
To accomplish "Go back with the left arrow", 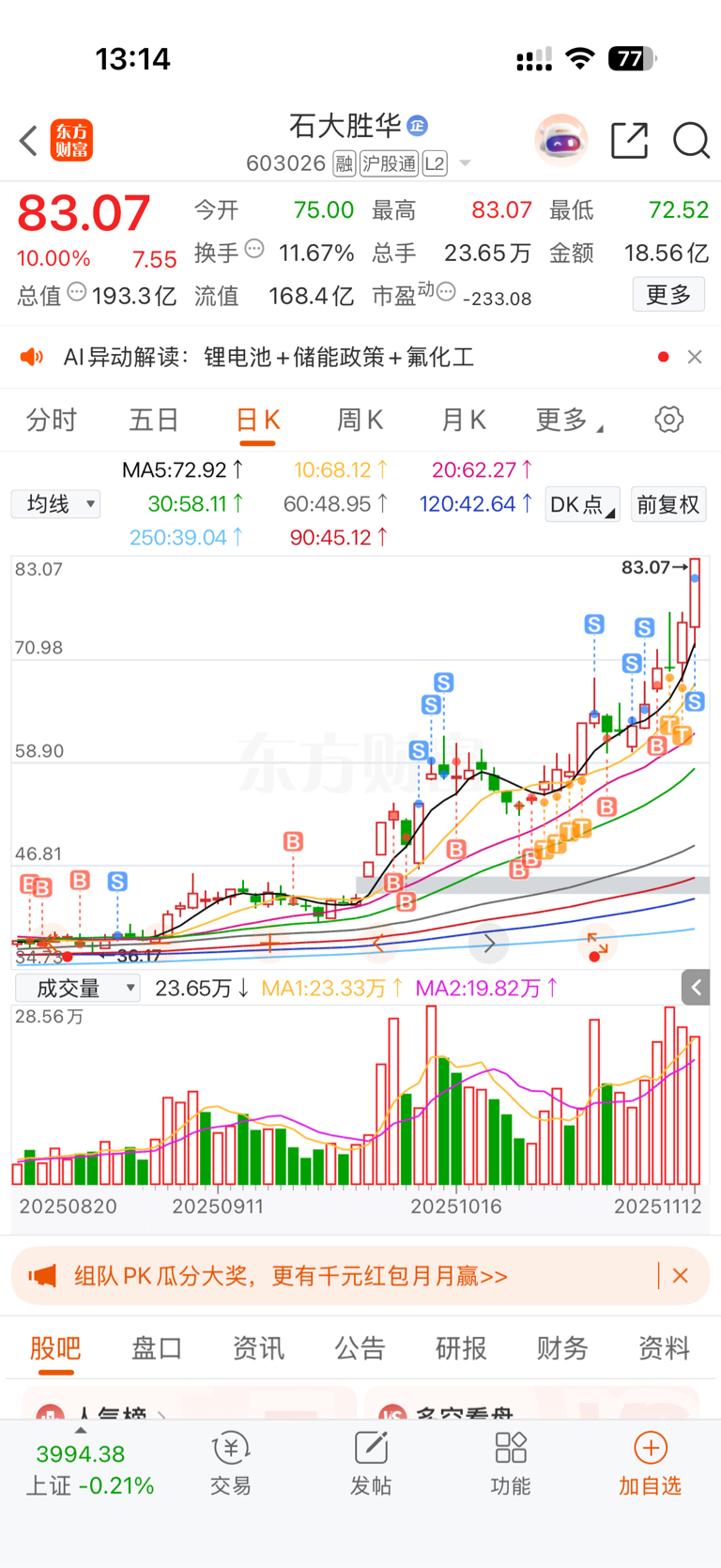I will point(28,141).
